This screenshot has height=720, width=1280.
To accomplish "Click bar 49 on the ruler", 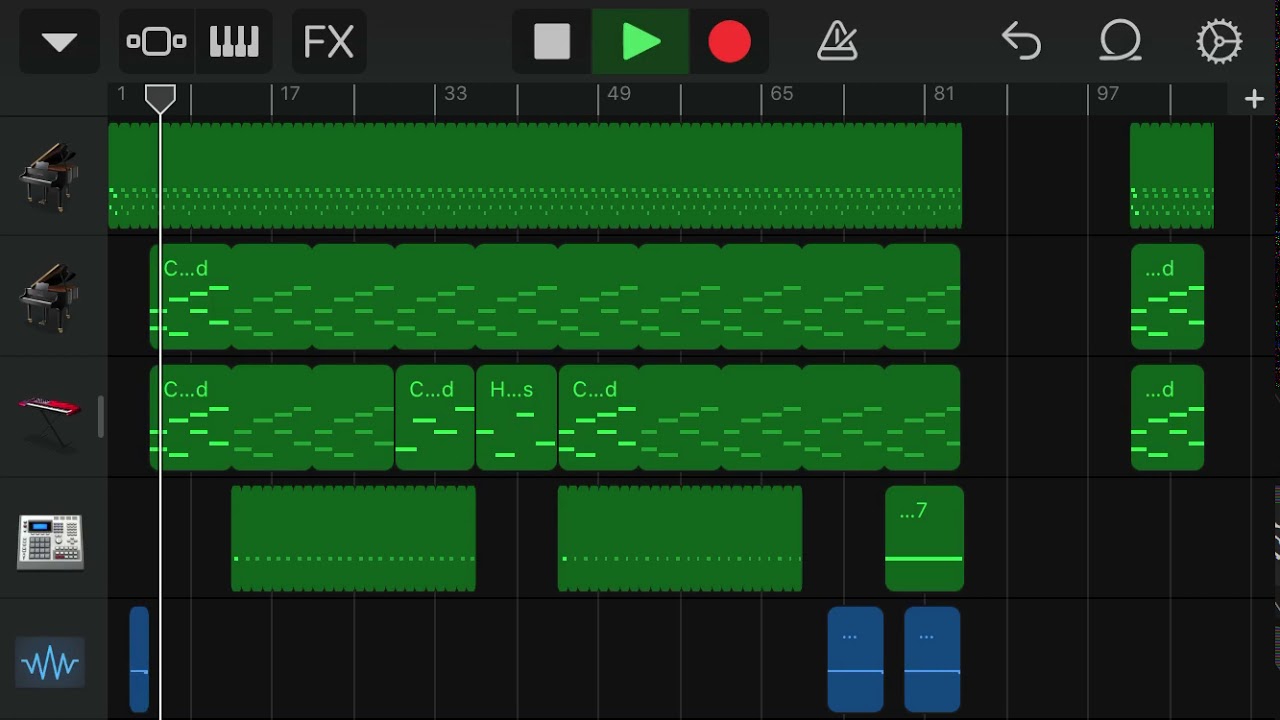I will point(619,93).
